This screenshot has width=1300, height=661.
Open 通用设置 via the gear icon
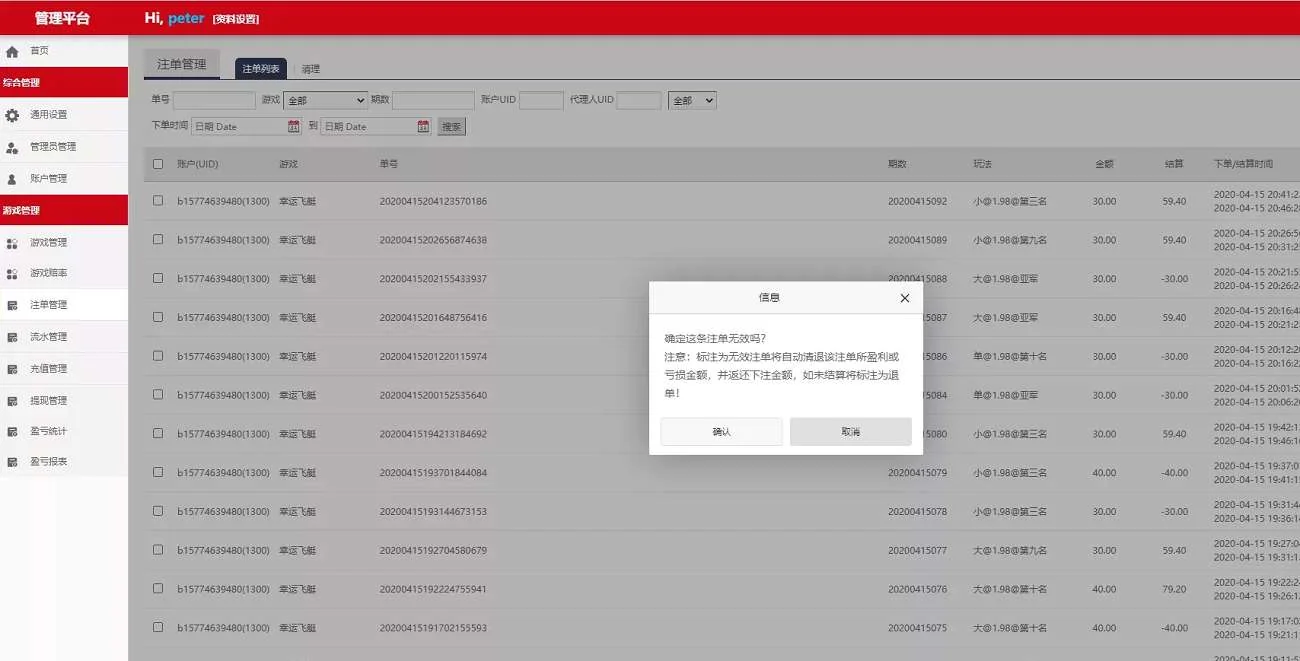(x=12, y=114)
